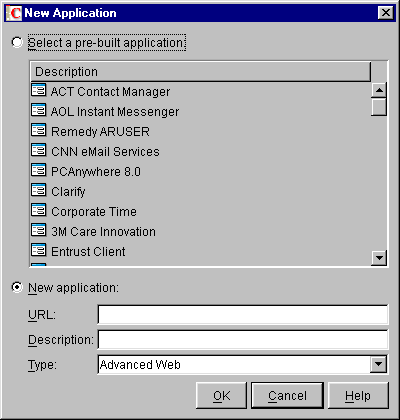
Task: Close the New Application dialog
Action: click(x=386, y=13)
